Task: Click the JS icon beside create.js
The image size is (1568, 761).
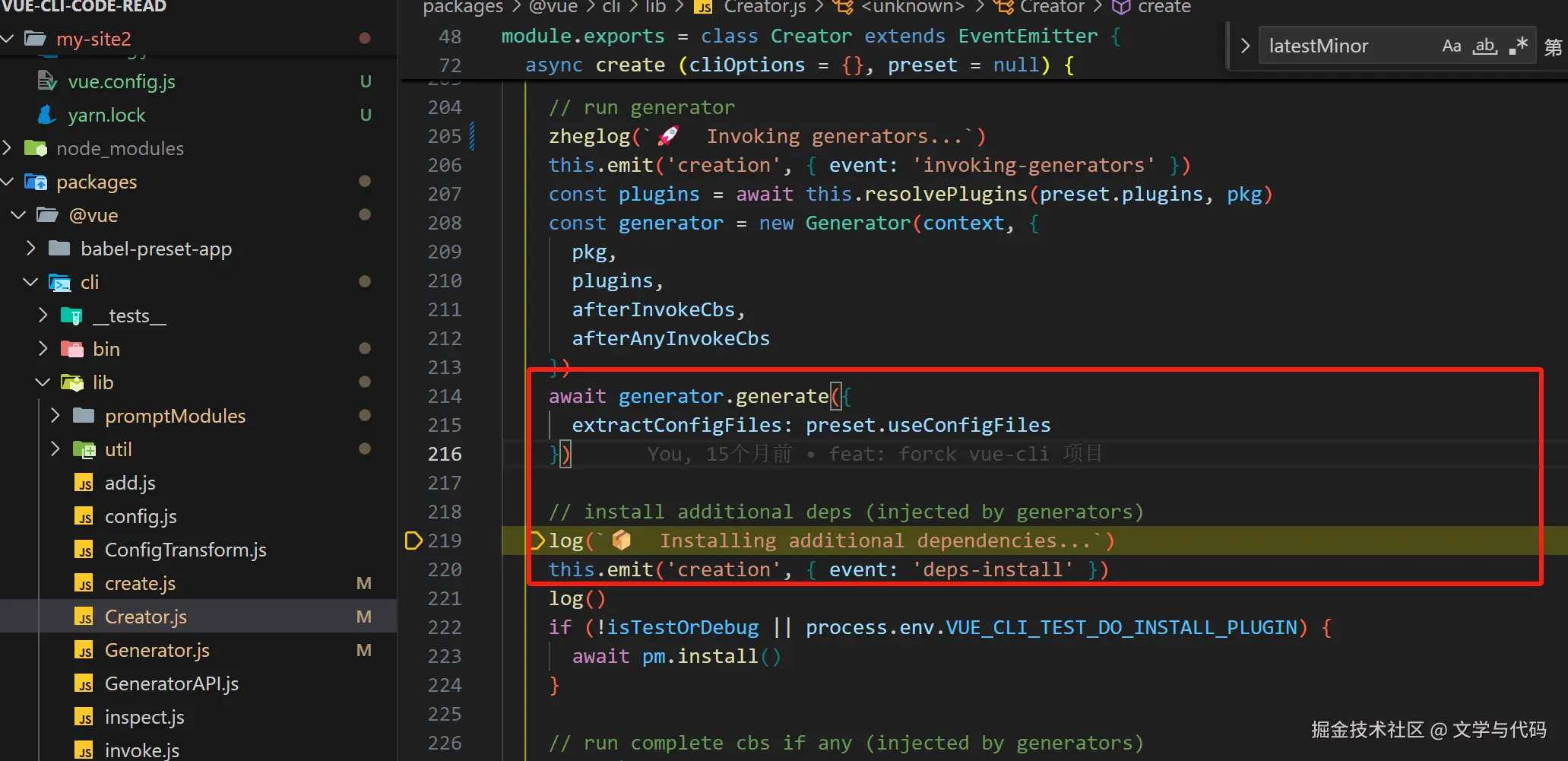Action: [84, 583]
